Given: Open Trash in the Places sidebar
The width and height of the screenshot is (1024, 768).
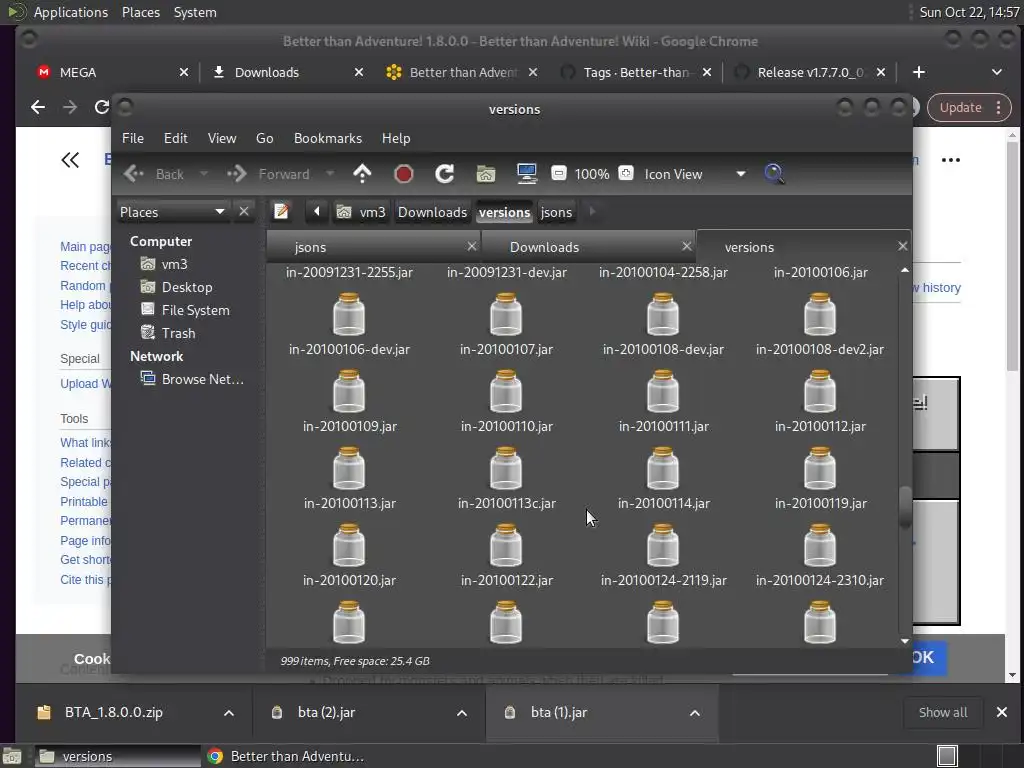Looking at the screenshot, I should coord(178,332).
